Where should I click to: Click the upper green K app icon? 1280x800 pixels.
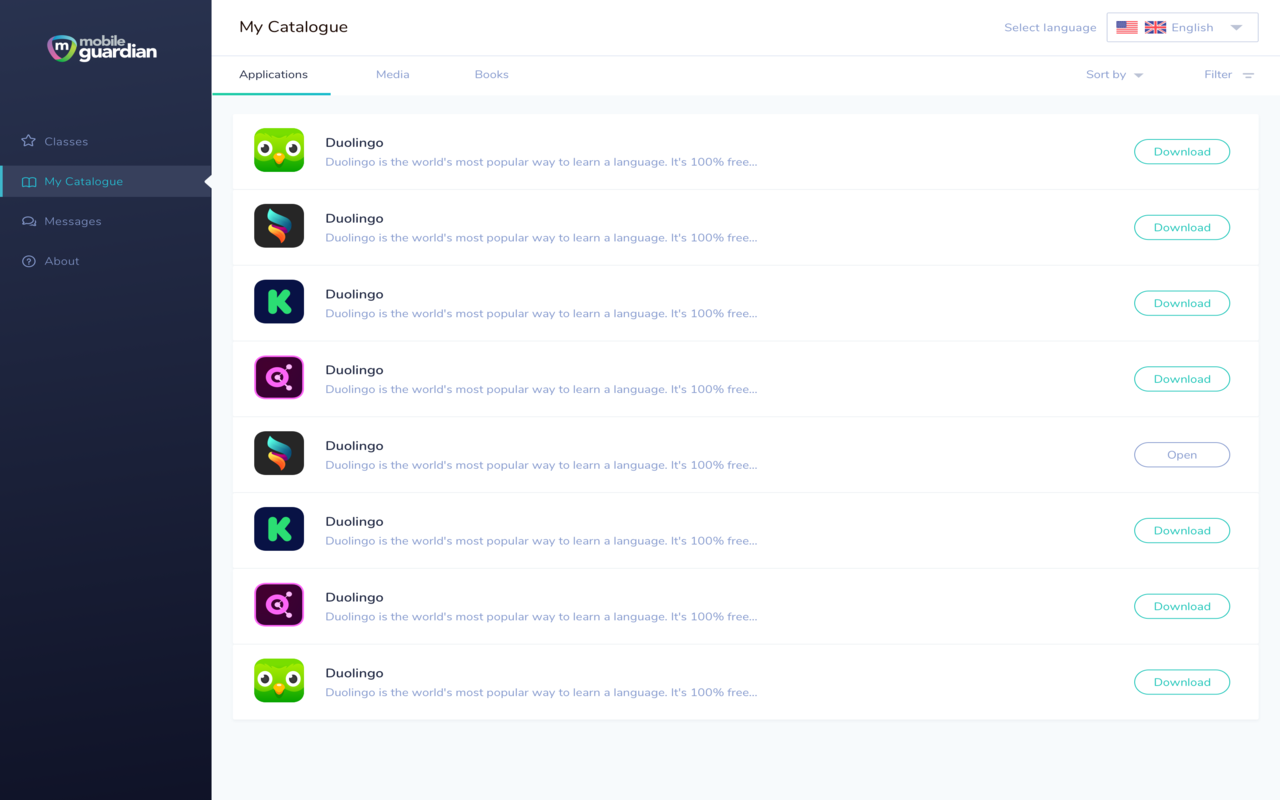click(279, 302)
